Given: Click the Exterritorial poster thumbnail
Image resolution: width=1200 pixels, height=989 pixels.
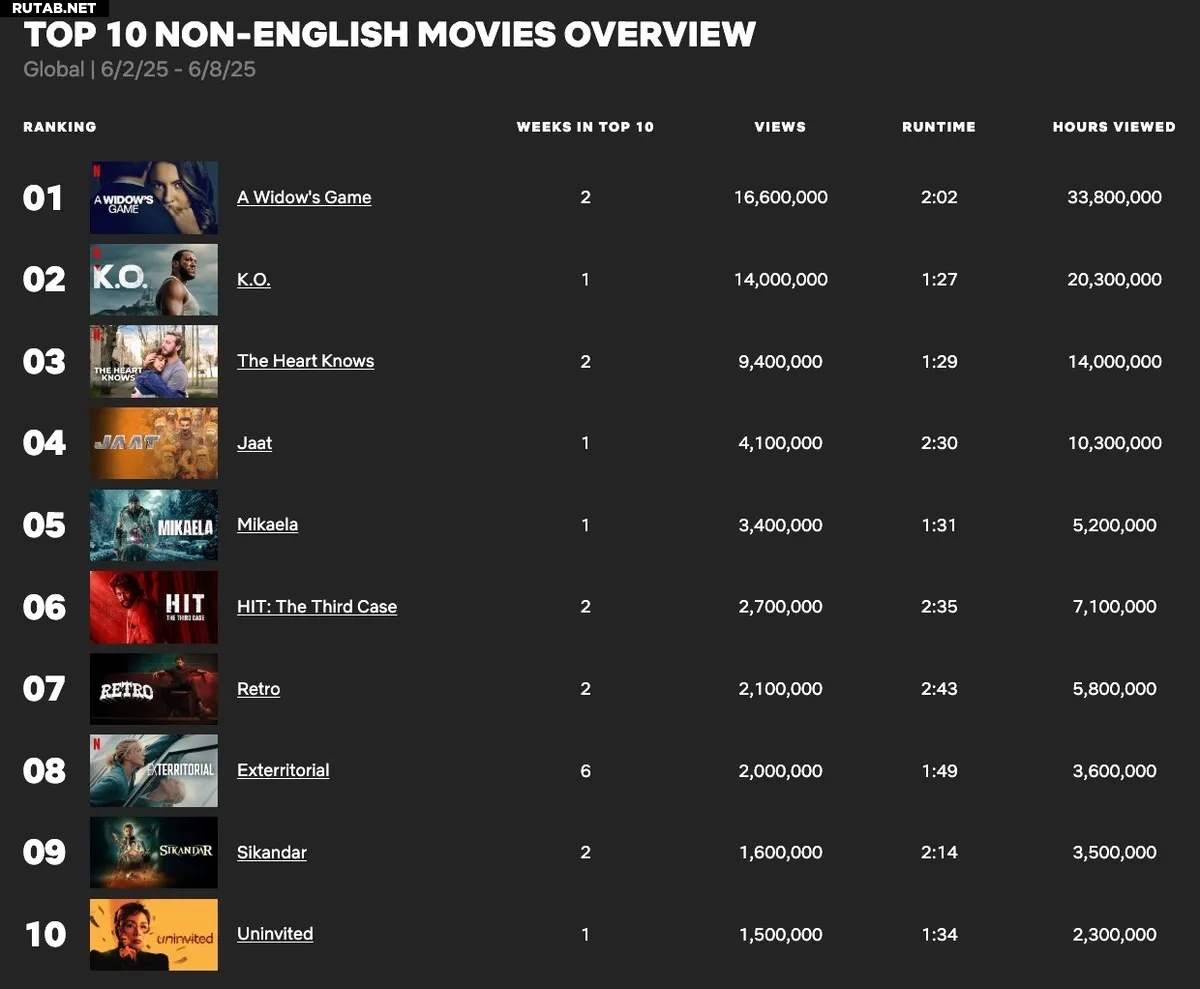Looking at the screenshot, I should point(154,771).
